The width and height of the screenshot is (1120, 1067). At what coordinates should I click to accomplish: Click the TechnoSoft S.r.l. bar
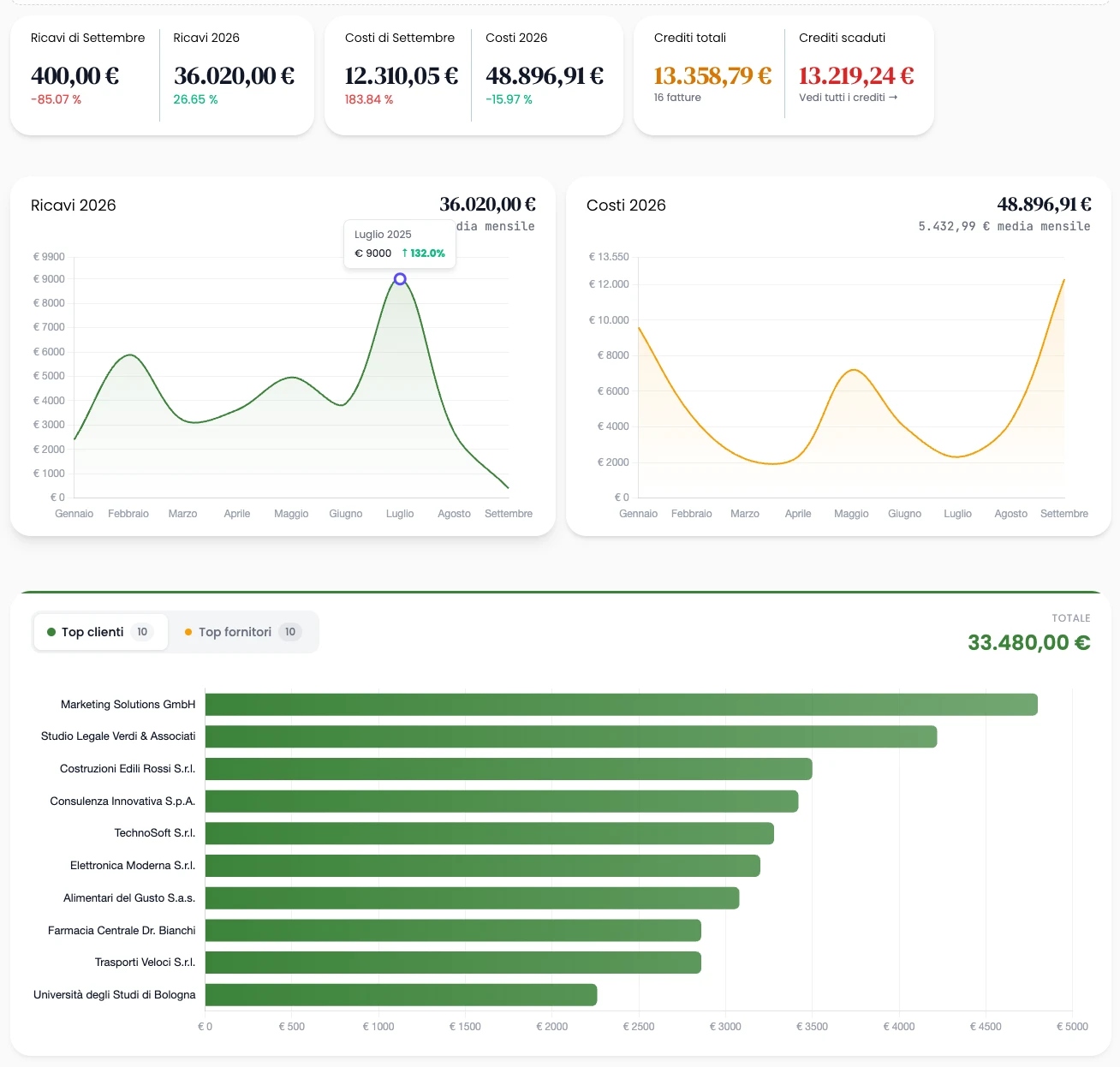[490, 833]
